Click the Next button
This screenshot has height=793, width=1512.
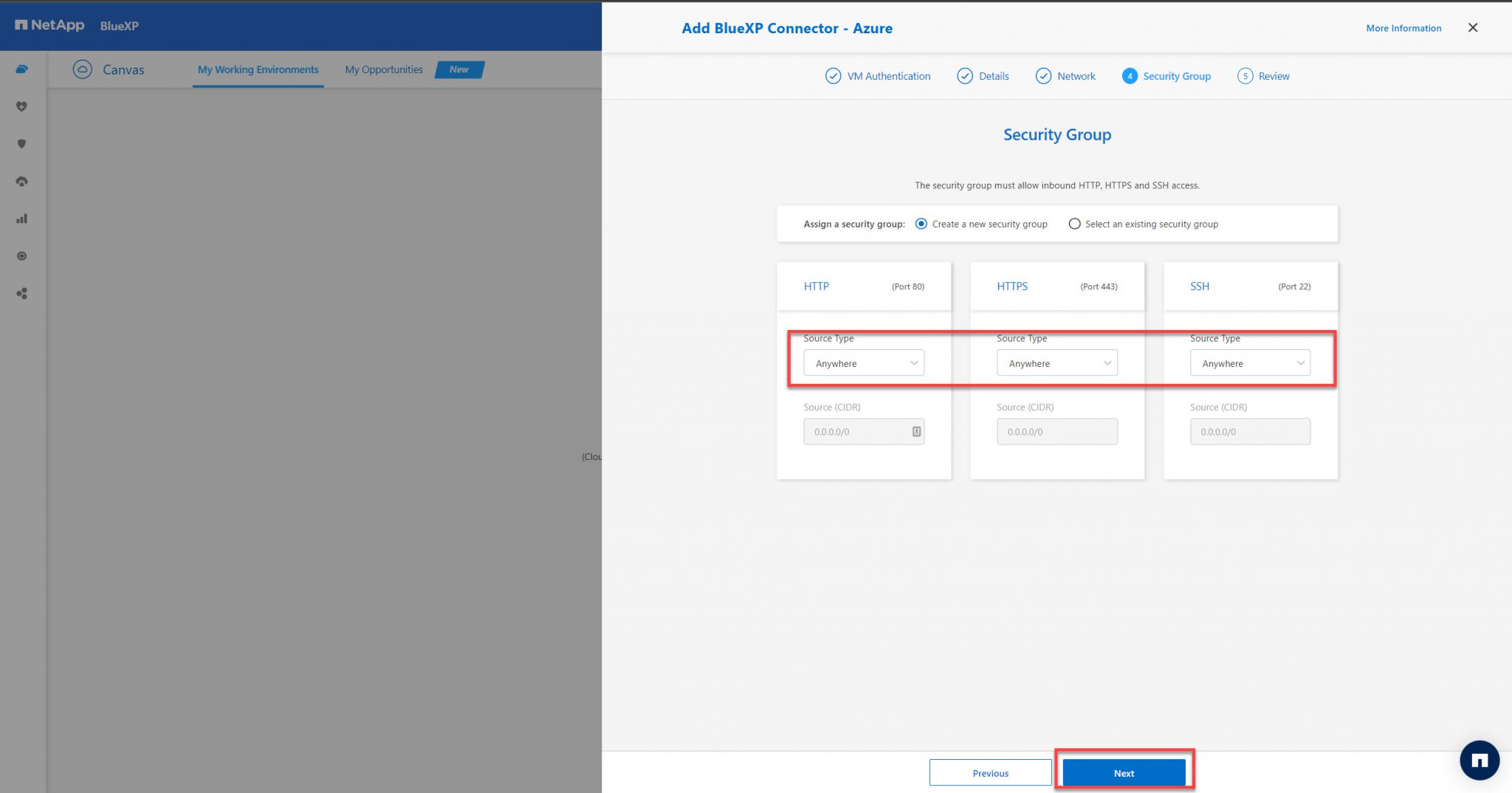pyautogui.click(x=1123, y=772)
